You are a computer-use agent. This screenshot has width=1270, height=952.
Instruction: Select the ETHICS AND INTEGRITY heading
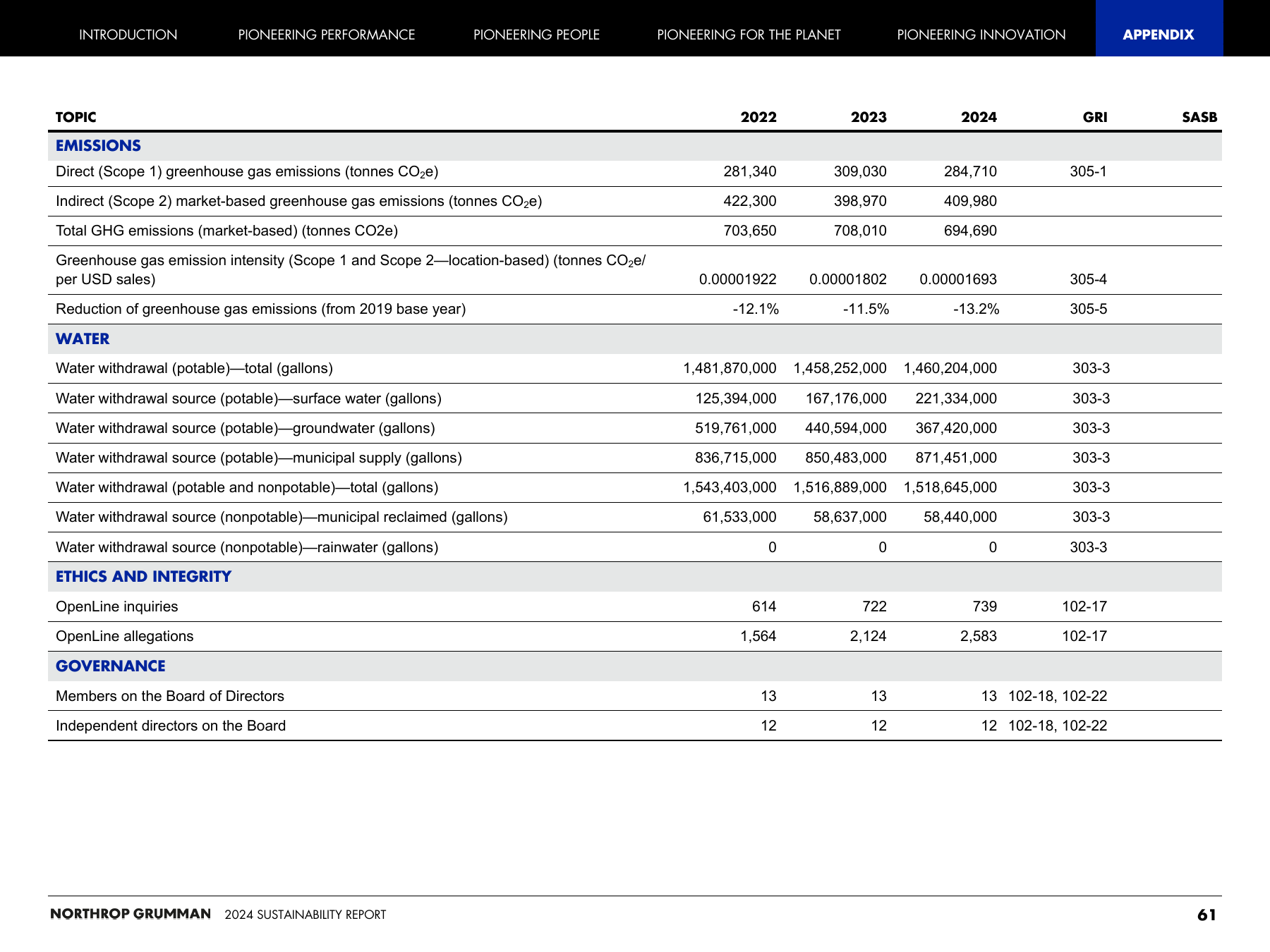(x=143, y=577)
